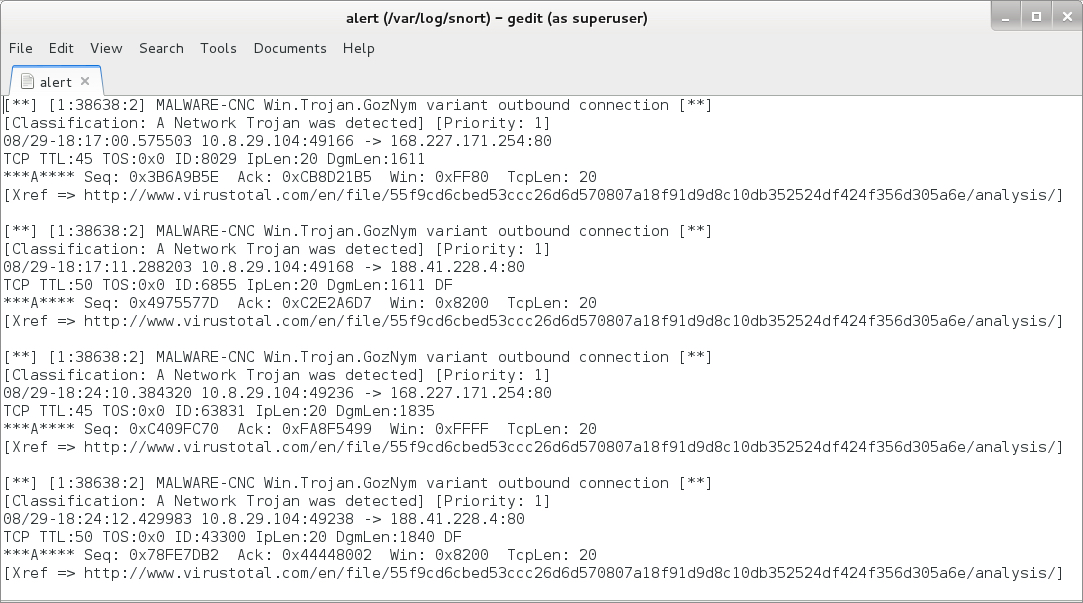
Task: Click the document icon on alert tab
Action: (x=27, y=82)
